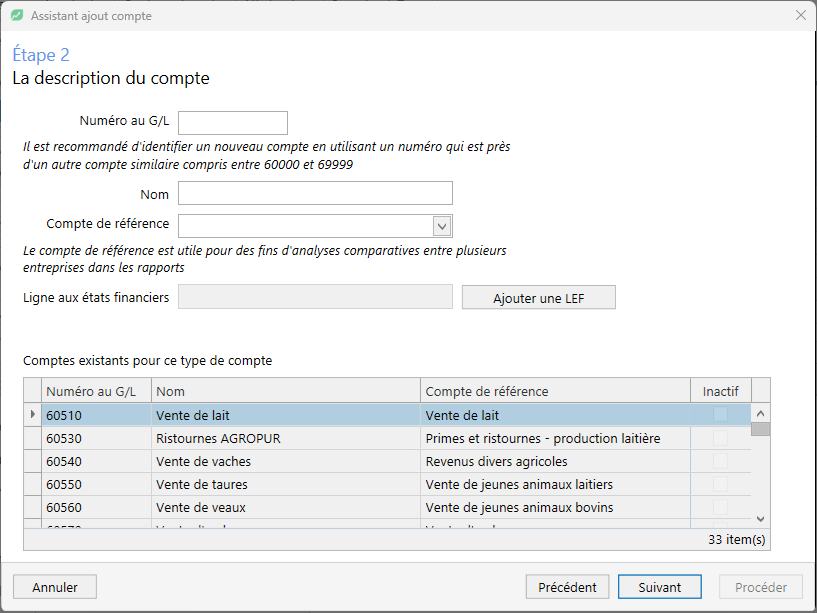Screen dimensions: 817x613
Task: Click the Ligne aux états financiers field
Action: 315,297
